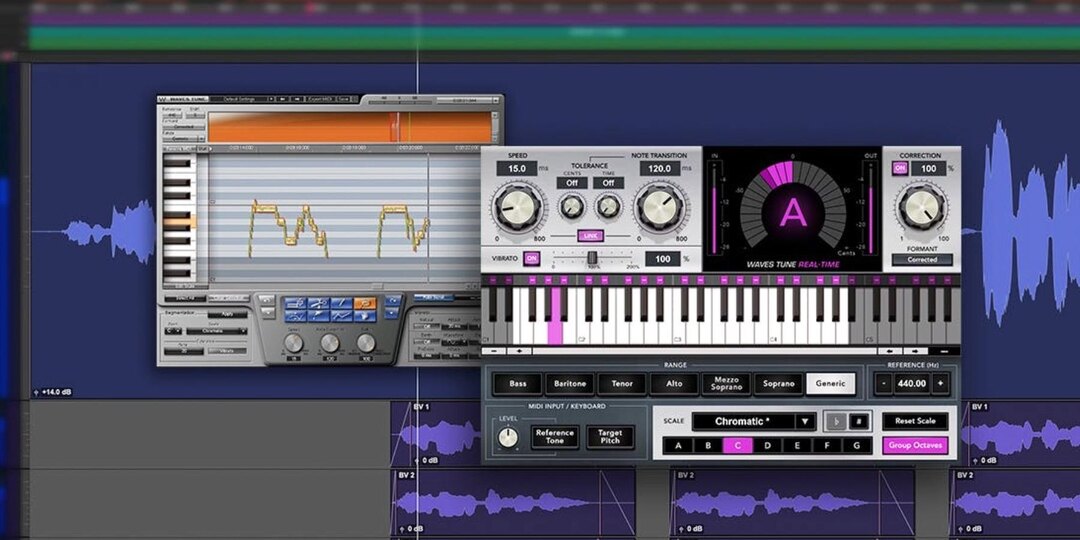Click the orange waveform overview in Waves Tune
1080x540 pixels.
click(x=351, y=127)
